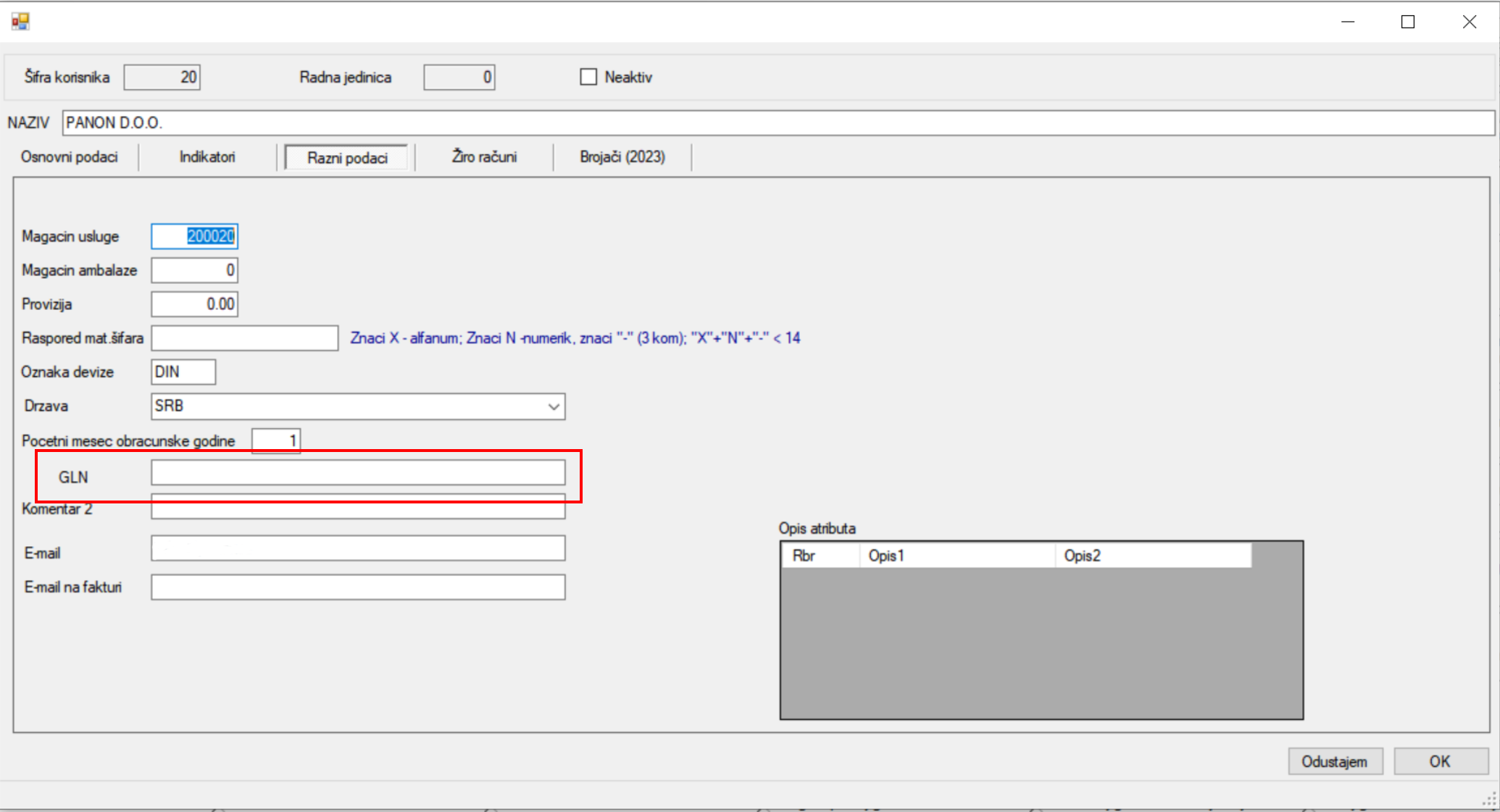
Task: Toggle the Neaktiv checkbox
Action: point(588,77)
